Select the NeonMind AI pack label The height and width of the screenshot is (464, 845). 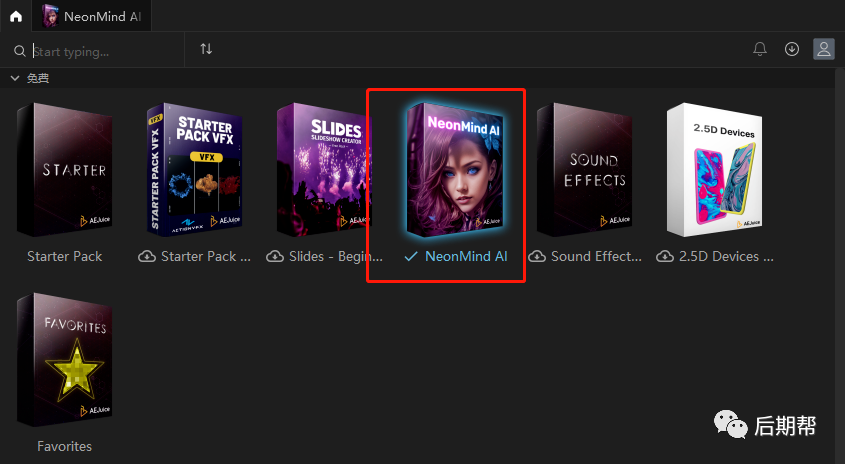(x=466, y=257)
